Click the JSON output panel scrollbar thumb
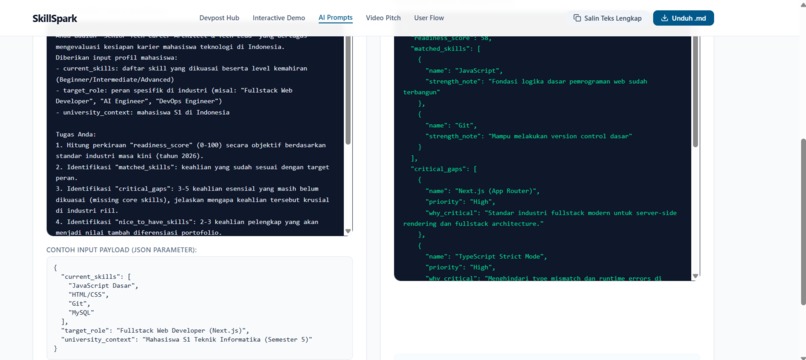806x360 pixels. pyautogui.click(x=695, y=92)
